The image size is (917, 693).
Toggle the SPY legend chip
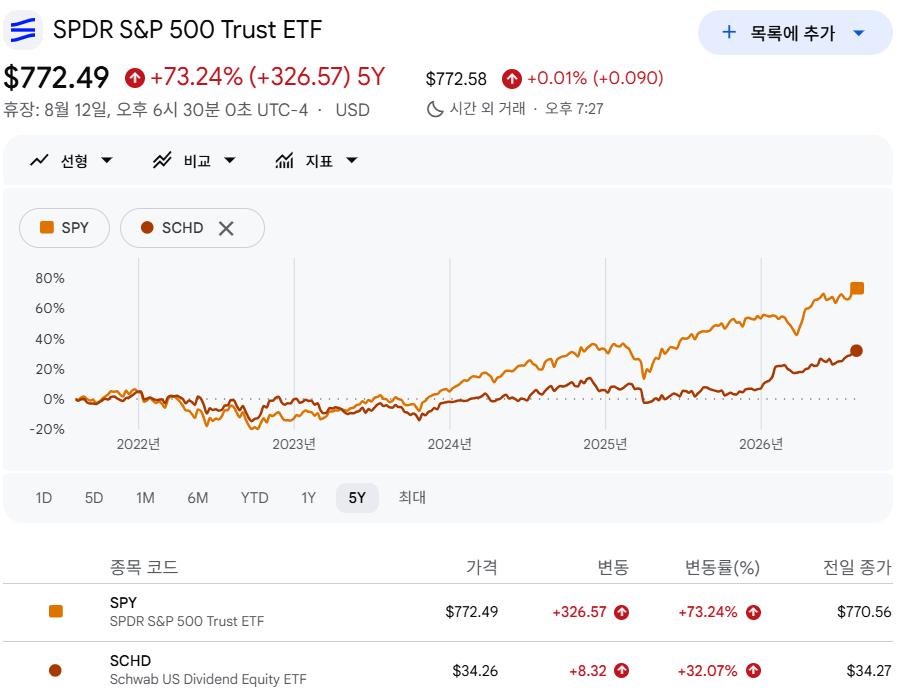[x=64, y=228]
